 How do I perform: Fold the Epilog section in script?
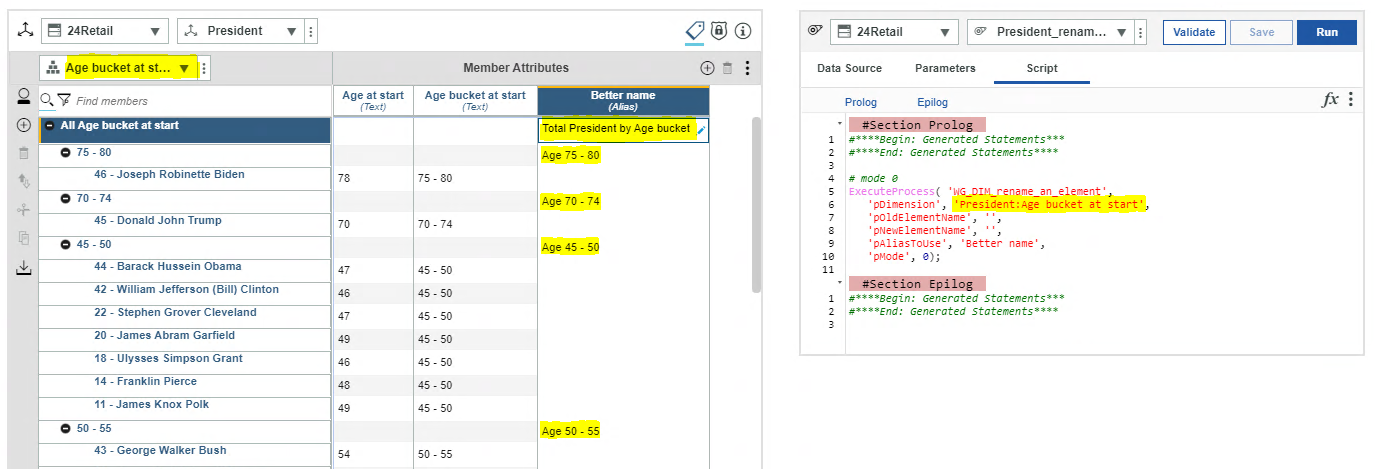coord(839,283)
